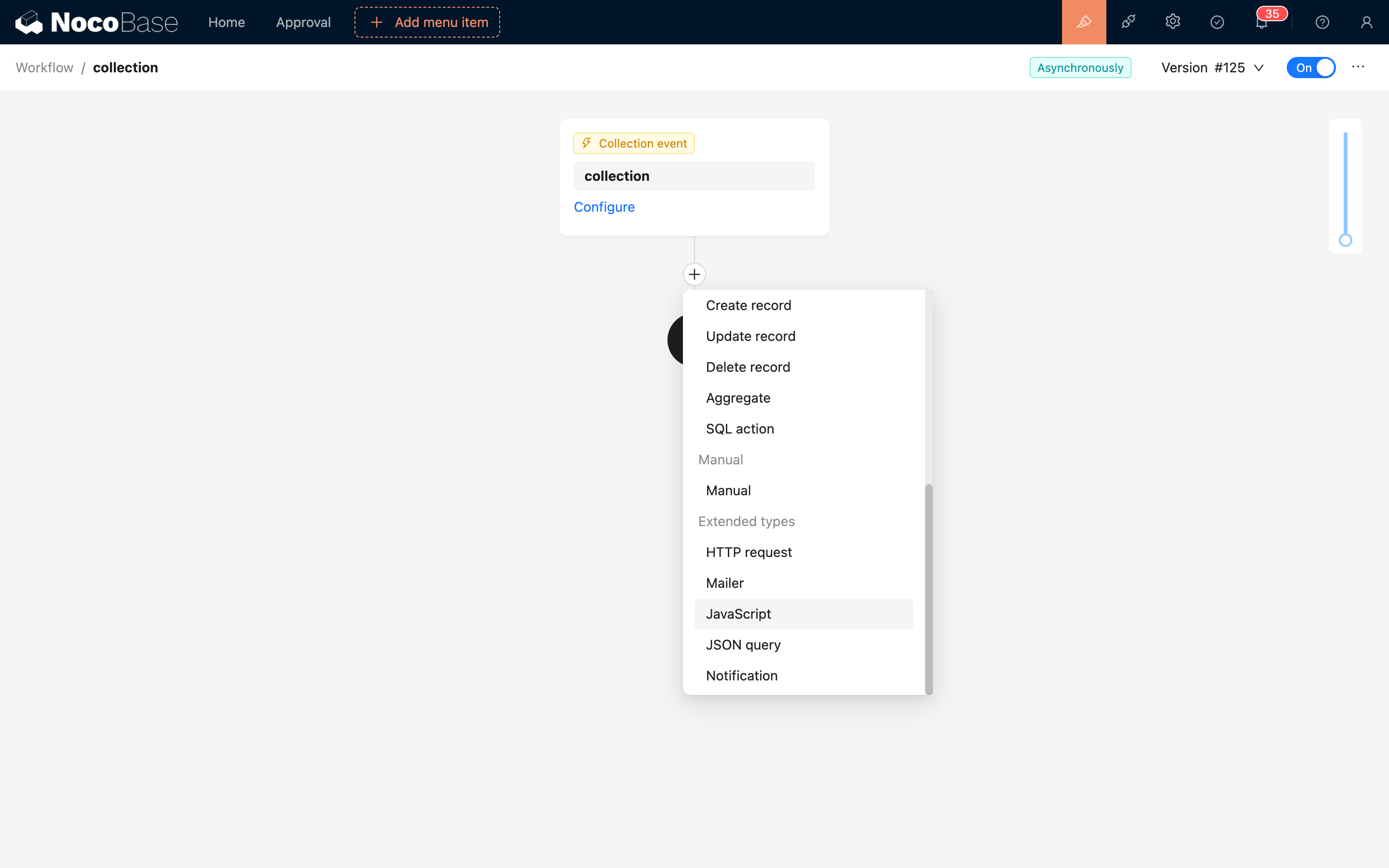The width and height of the screenshot is (1389, 868).
Task: Choose HTTP request from the list
Action: point(749,552)
